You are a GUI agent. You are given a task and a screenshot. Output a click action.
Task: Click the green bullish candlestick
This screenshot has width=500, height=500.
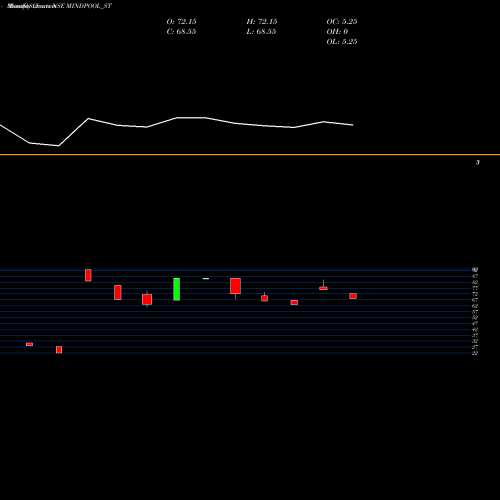point(177,289)
